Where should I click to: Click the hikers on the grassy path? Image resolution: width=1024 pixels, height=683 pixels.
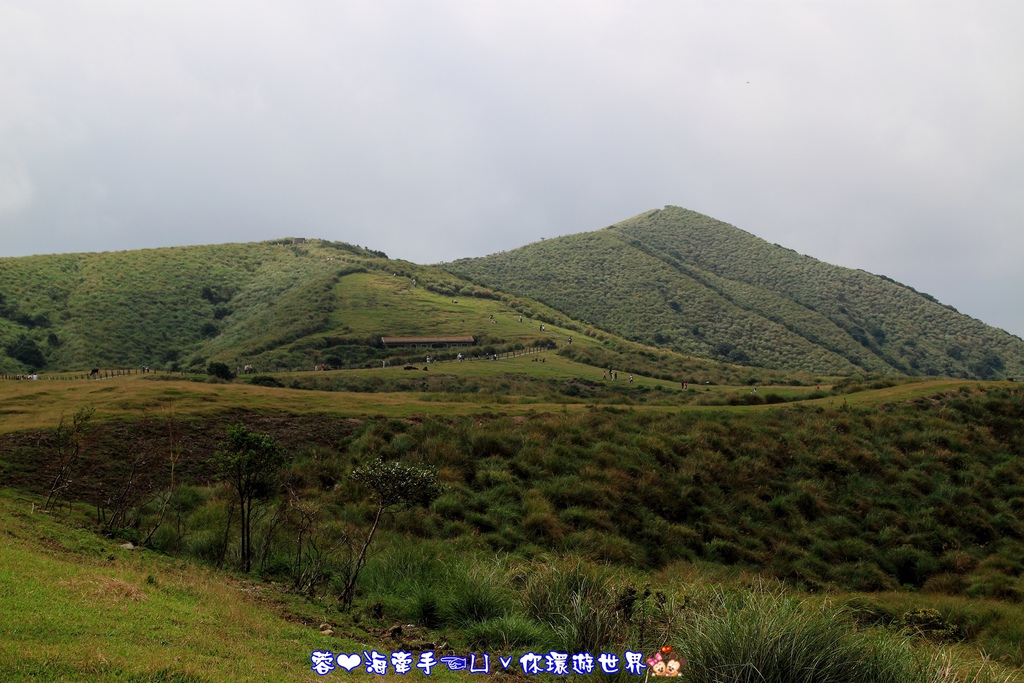(x=610, y=375)
